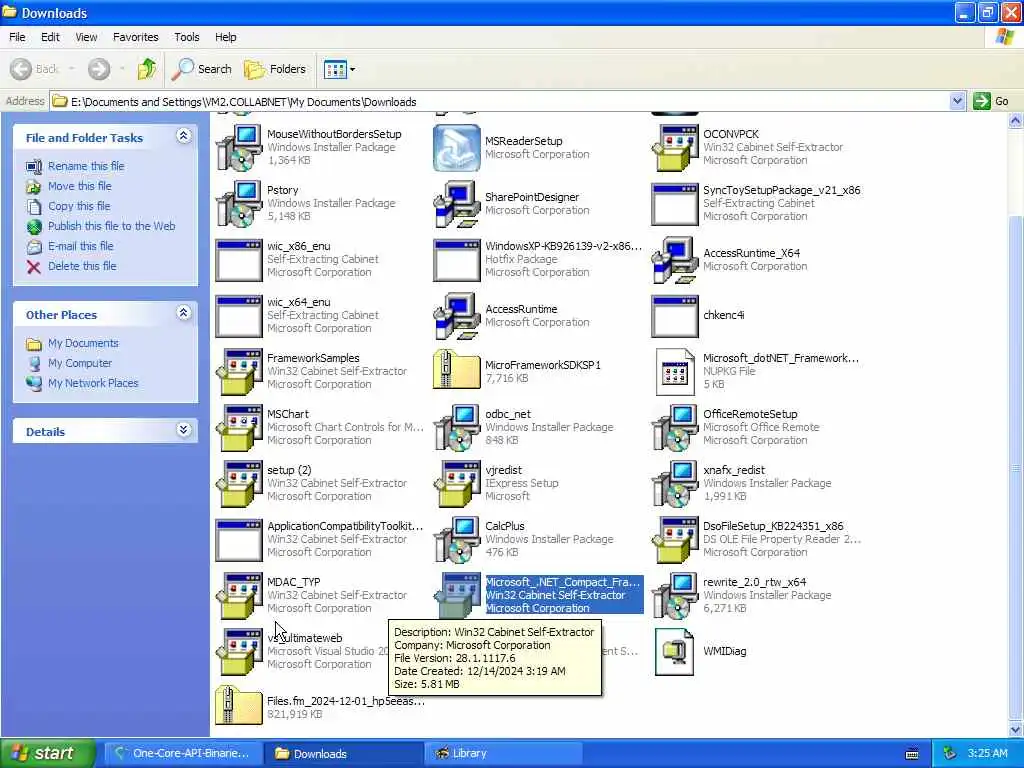Open the Edit menu
Screen dimensions: 1024x768
50,37
